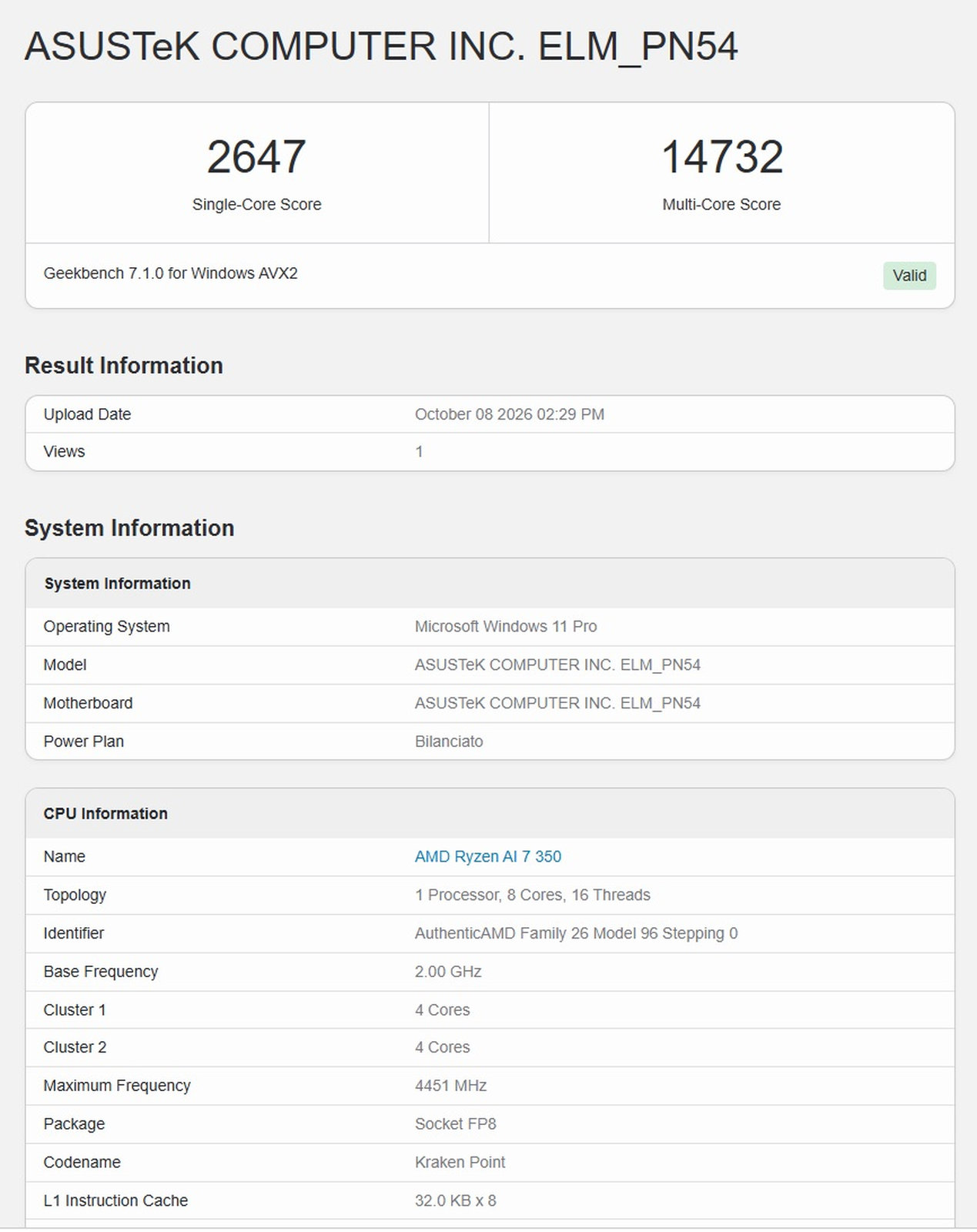Click the 'CPU Information' table header
The width and height of the screenshot is (977, 1232).
pos(490,814)
